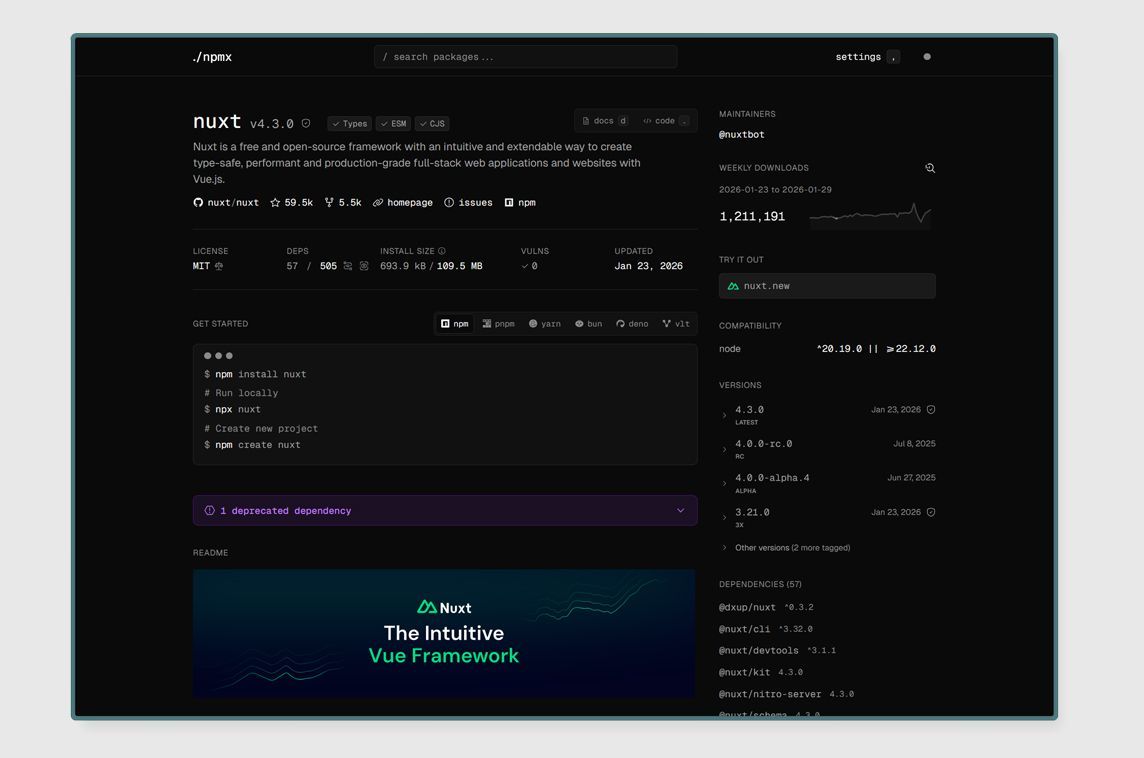Select the yarn package manager tab
The image size is (1144, 758).
545,324
